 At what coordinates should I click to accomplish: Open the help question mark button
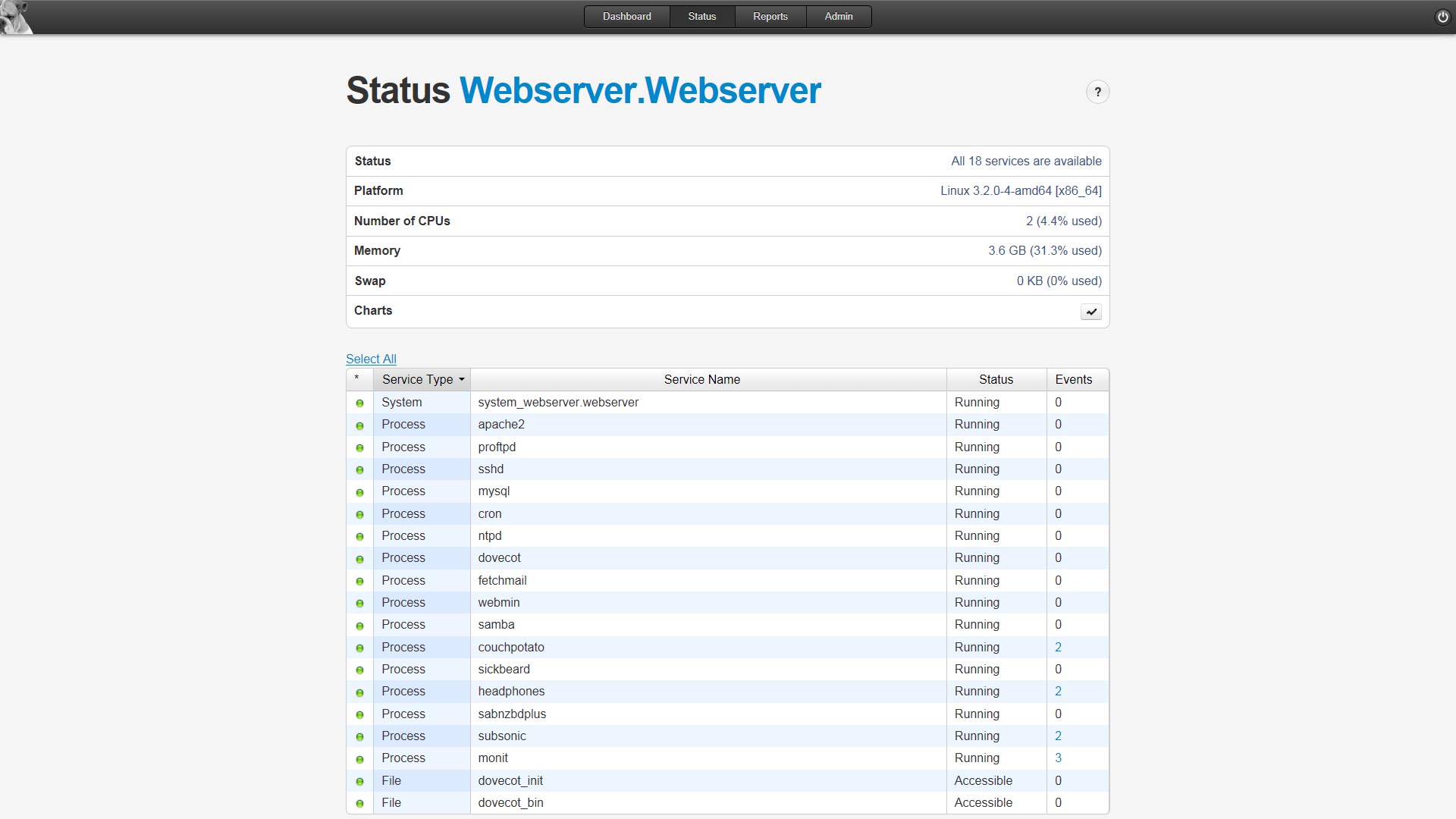1097,92
